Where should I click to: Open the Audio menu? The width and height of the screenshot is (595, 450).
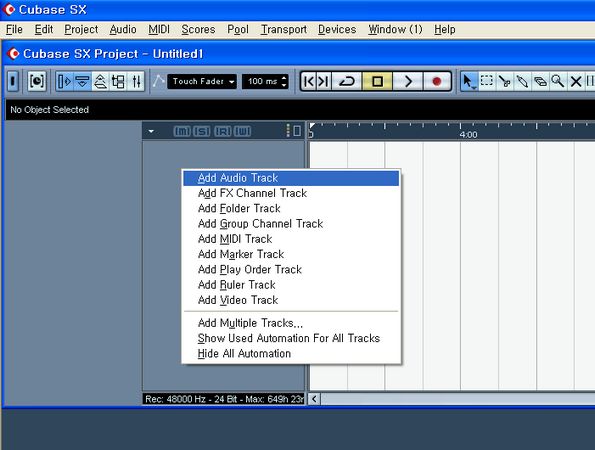tap(123, 30)
